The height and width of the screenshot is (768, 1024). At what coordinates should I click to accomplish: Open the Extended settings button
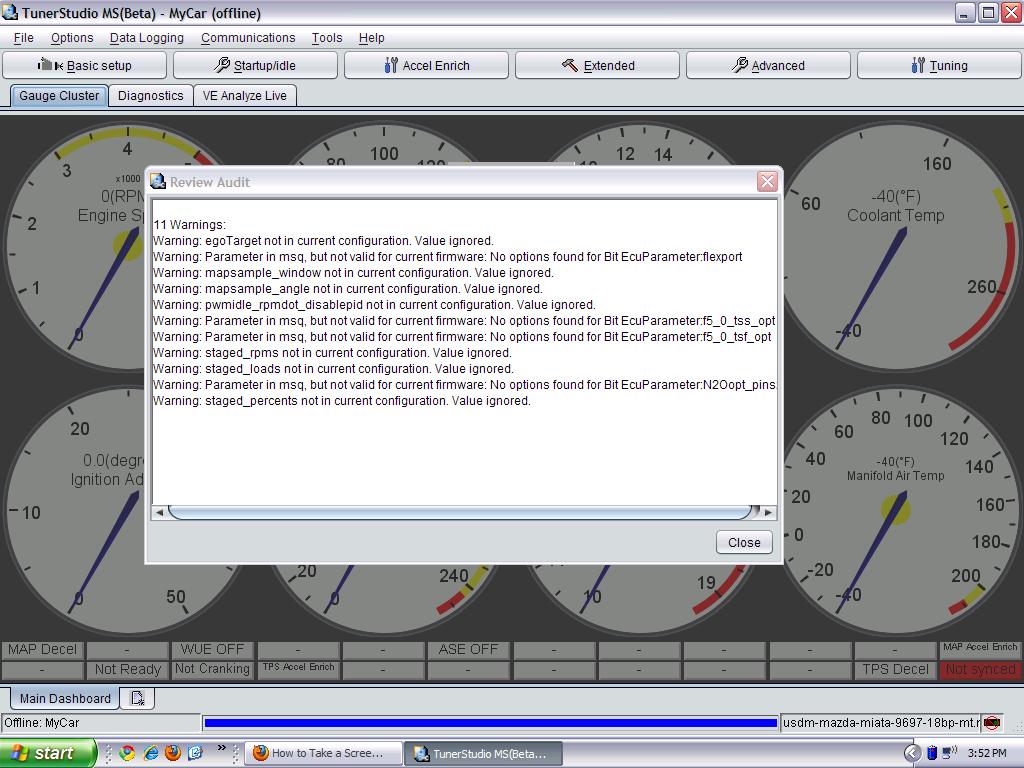pyautogui.click(x=598, y=65)
